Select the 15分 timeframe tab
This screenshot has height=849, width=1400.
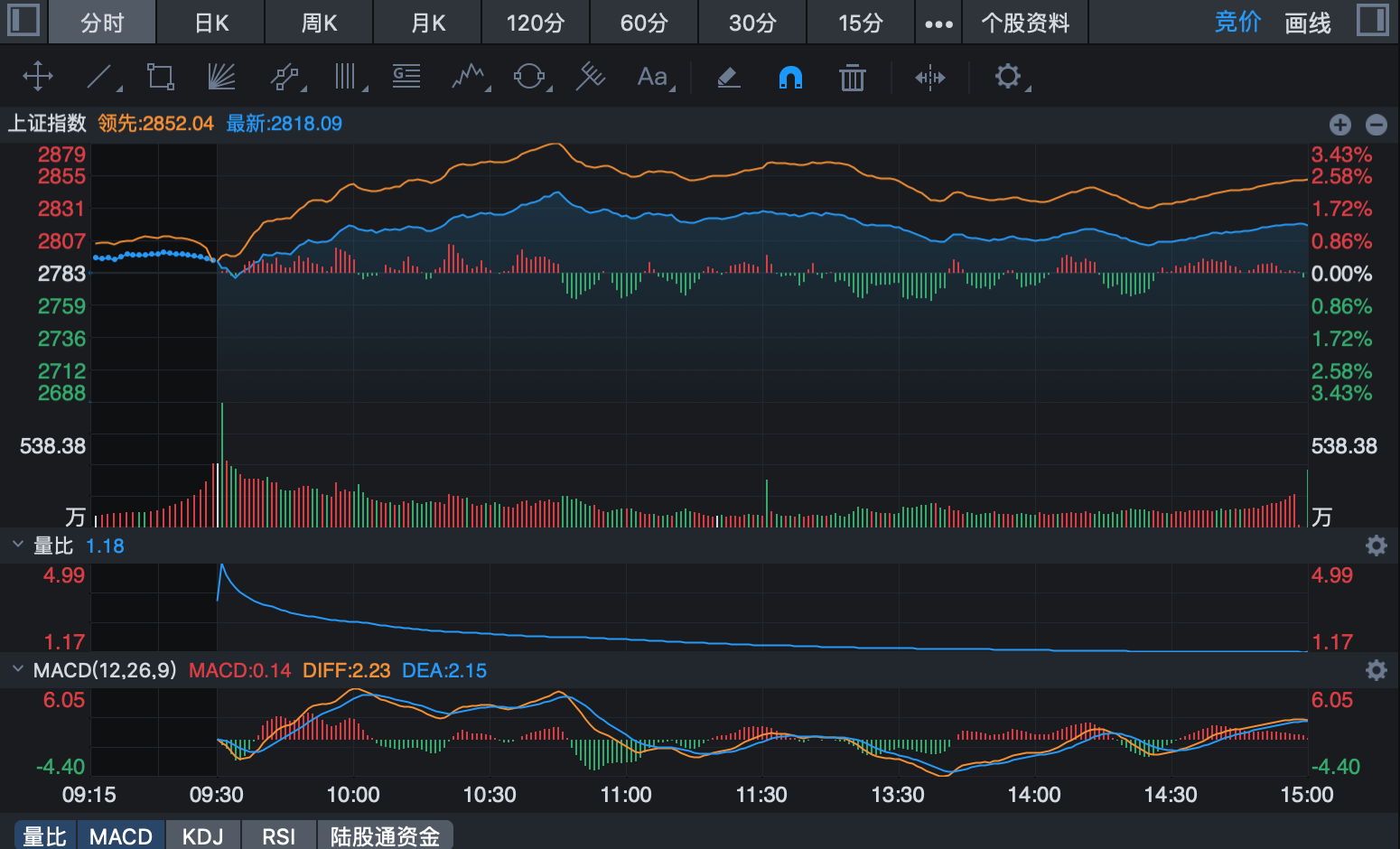861,22
